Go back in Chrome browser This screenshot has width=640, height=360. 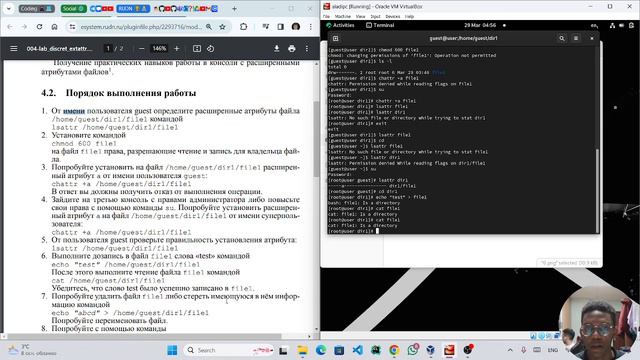click(10, 27)
